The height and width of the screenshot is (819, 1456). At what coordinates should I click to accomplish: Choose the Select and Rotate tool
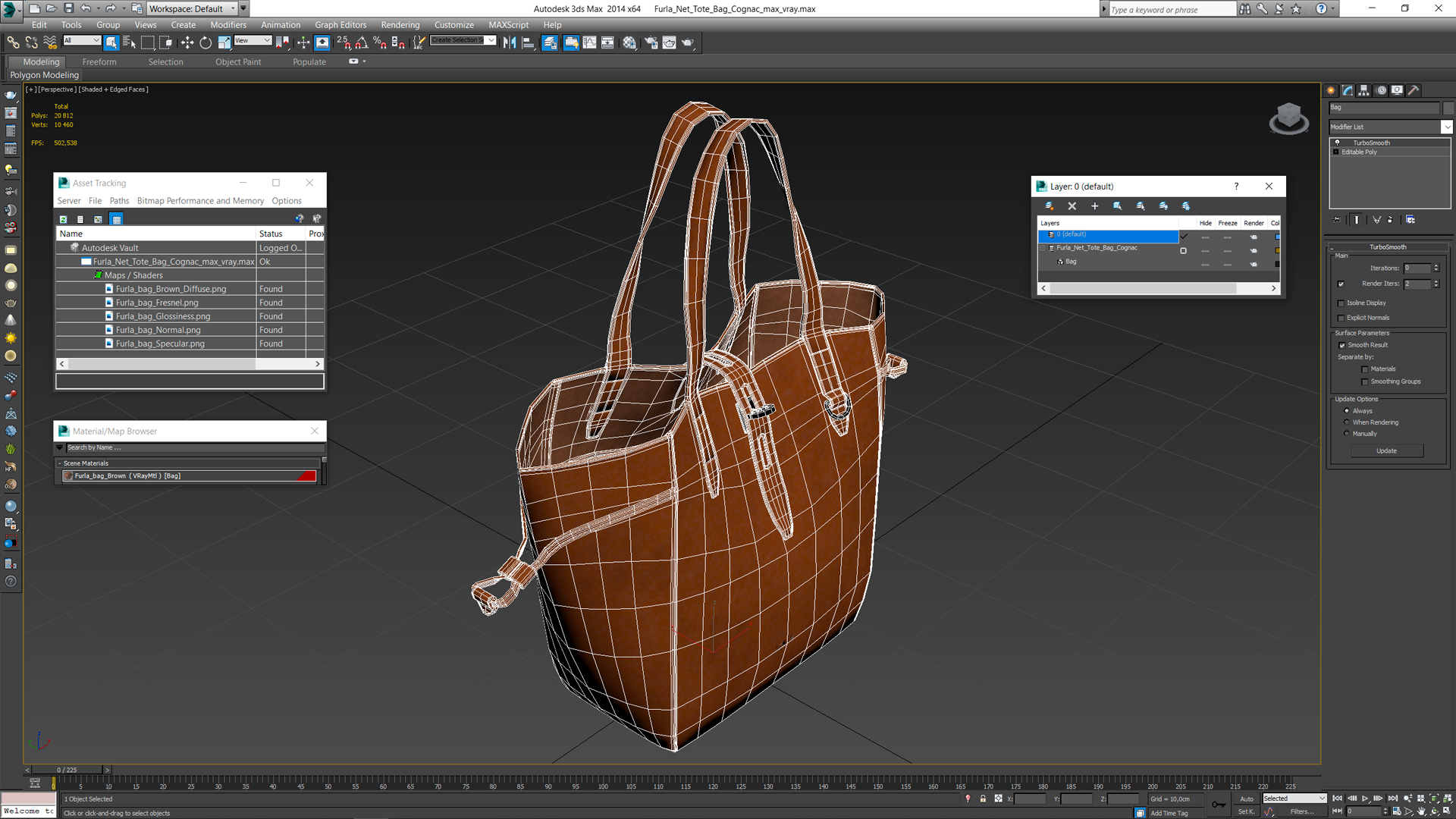tap(206, 42)
